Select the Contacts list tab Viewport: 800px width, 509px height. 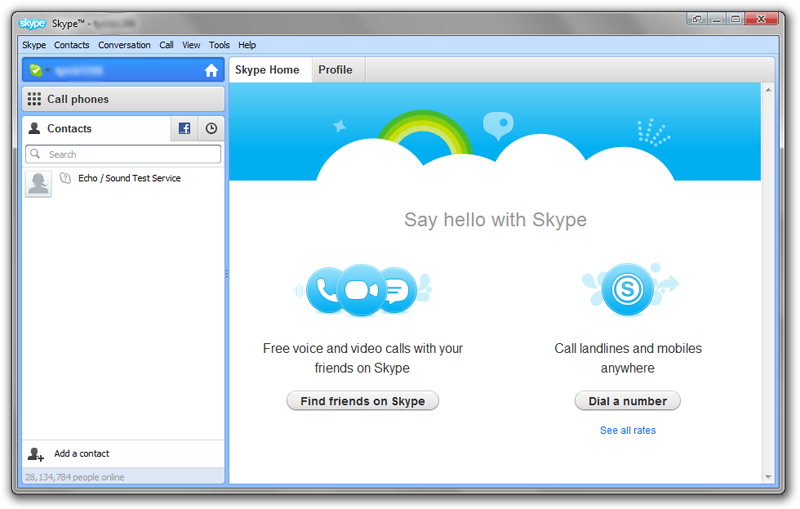pyautogui.click(x=96, y=129)
